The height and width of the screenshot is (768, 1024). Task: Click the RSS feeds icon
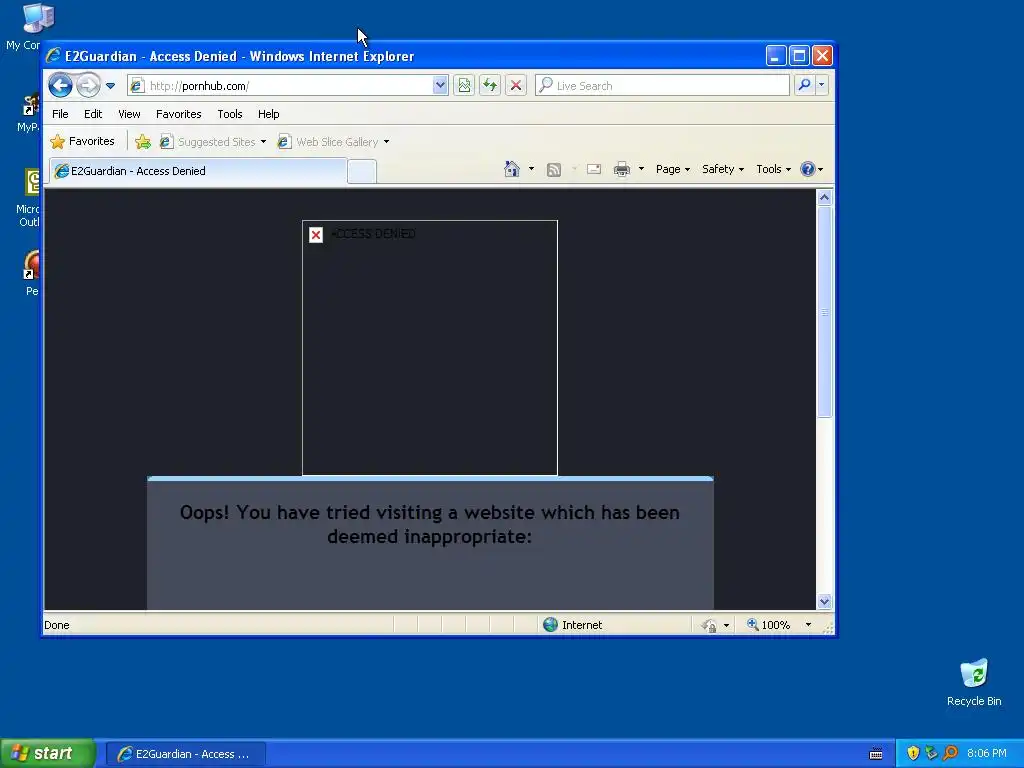[x=554, y=170]
